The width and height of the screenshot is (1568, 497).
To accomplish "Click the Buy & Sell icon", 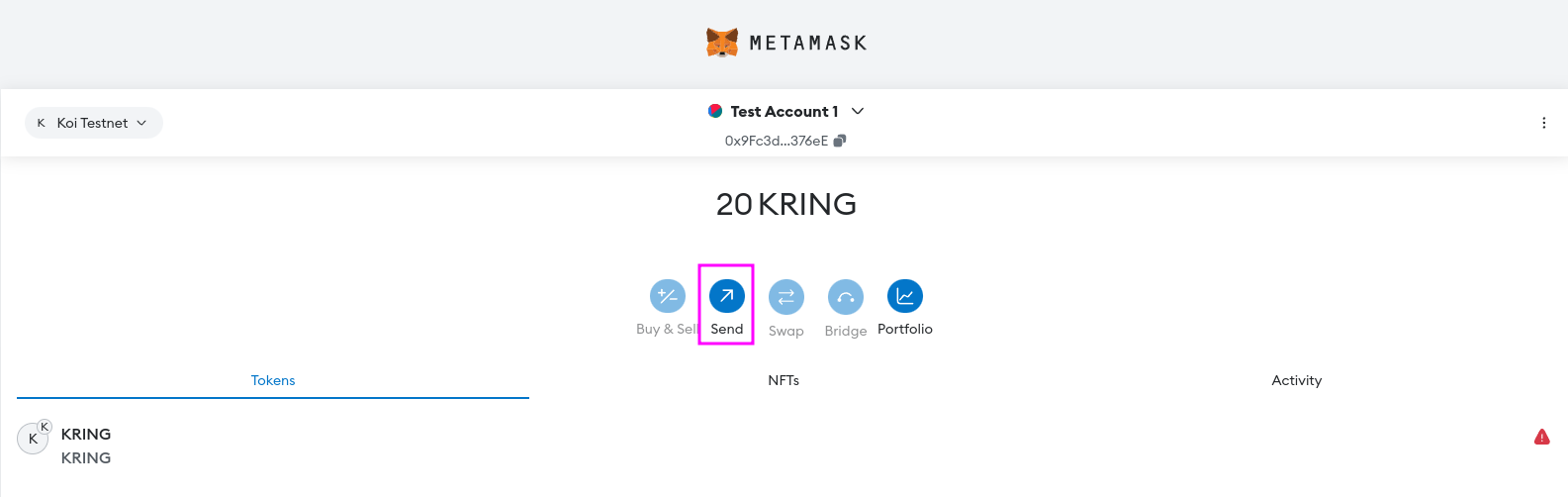I will point(667,296).
